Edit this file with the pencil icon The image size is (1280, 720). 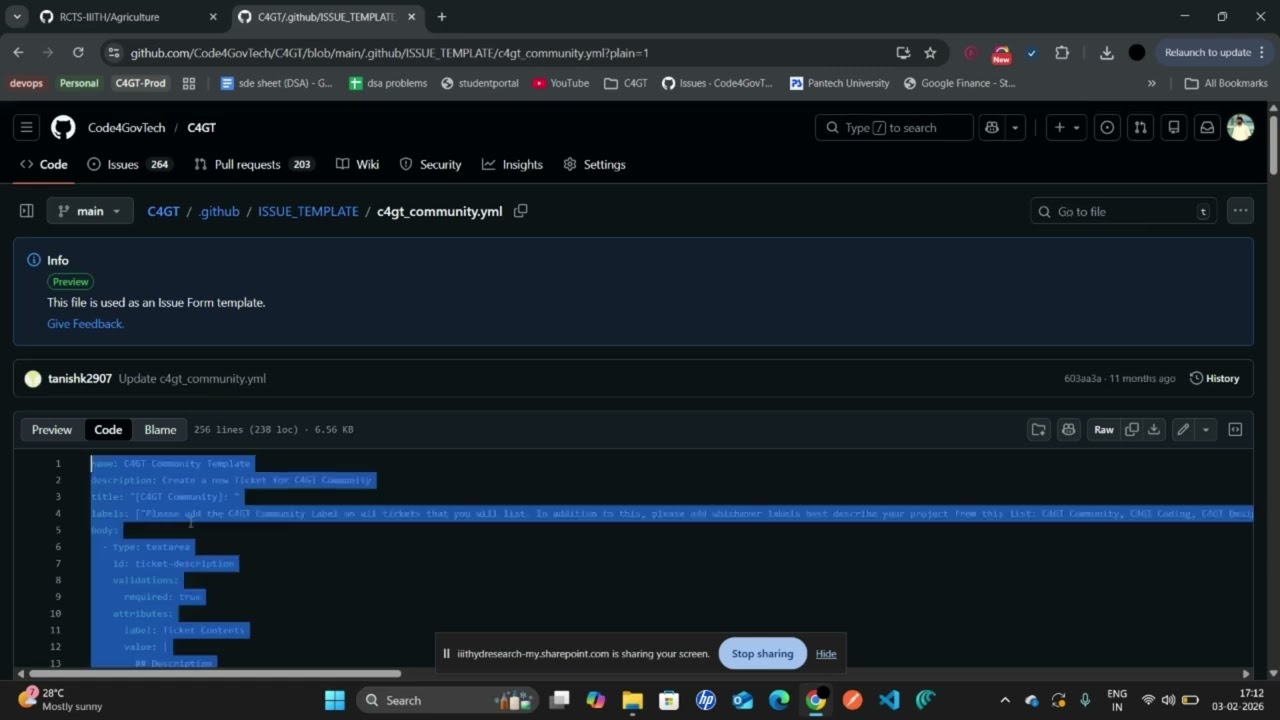pyautogui.click(x=1183, y=429)
